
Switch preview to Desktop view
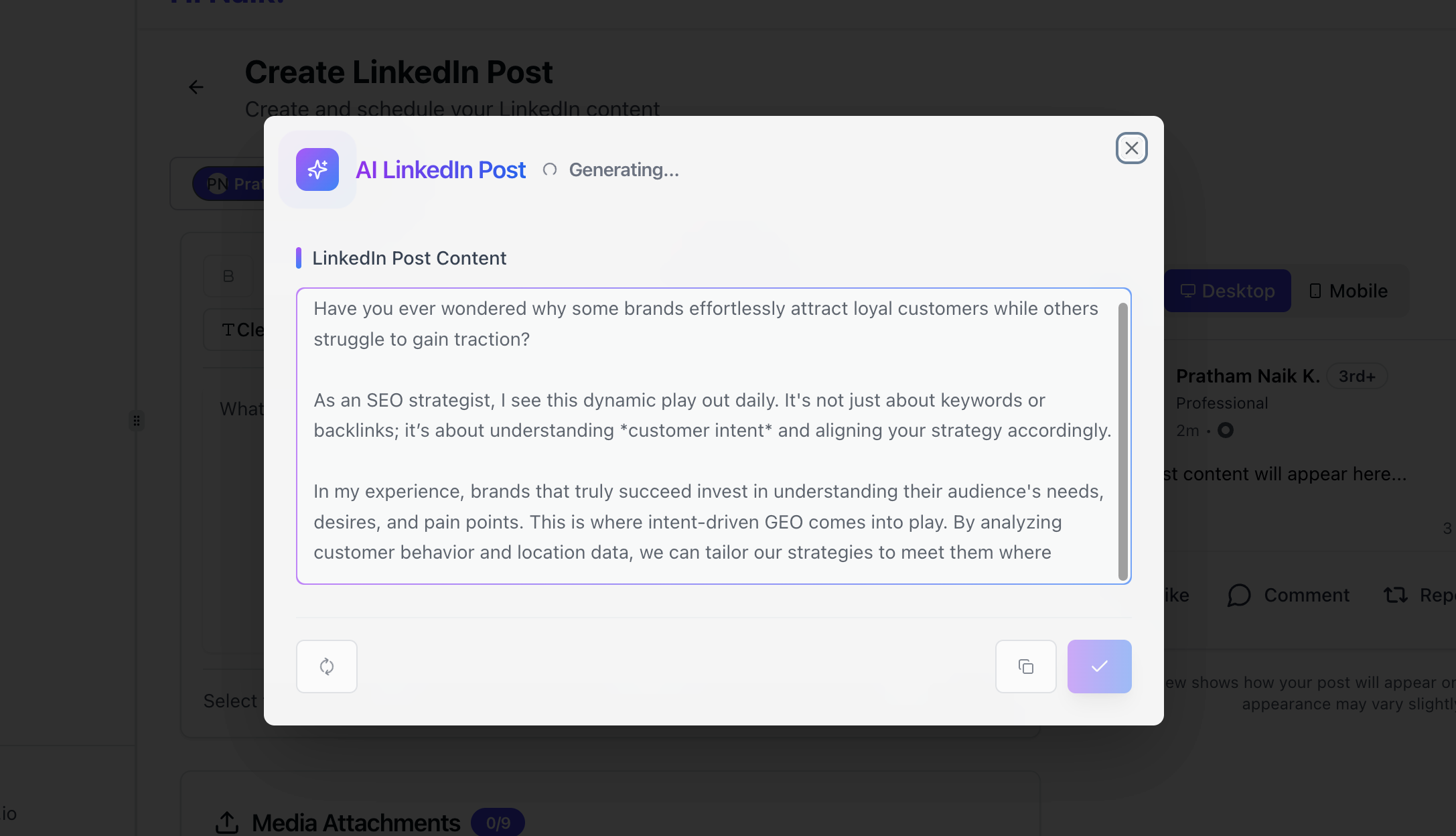tap(1227, 291)
